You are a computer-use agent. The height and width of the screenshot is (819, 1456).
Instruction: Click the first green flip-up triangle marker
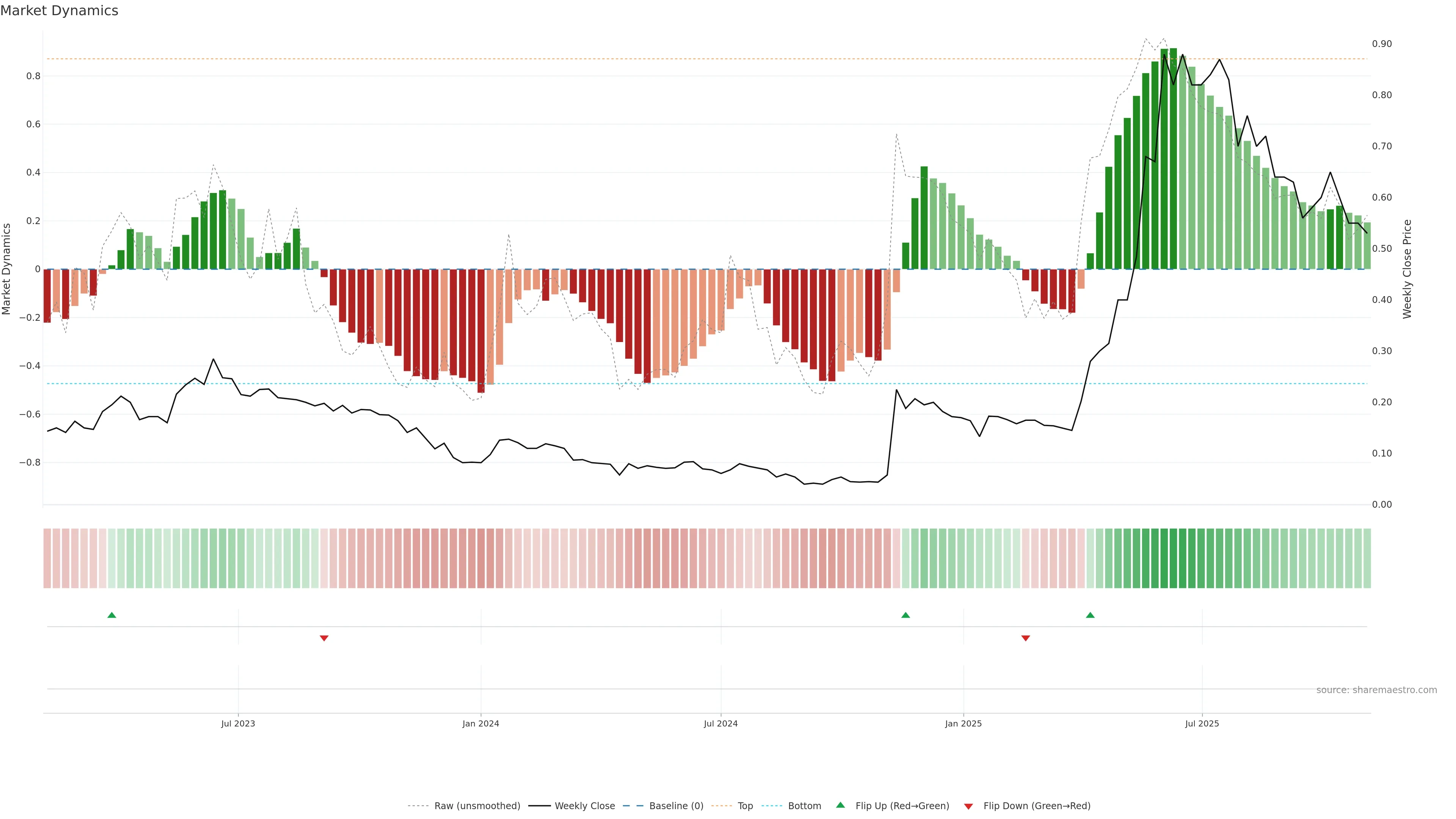pos(112,615)
